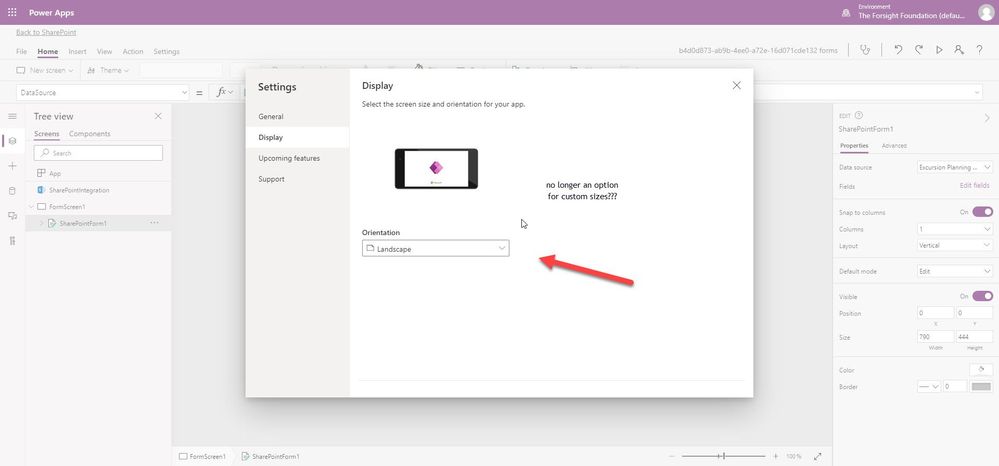Close the Tree view pane
999x466 pixels.
(158, 116)
